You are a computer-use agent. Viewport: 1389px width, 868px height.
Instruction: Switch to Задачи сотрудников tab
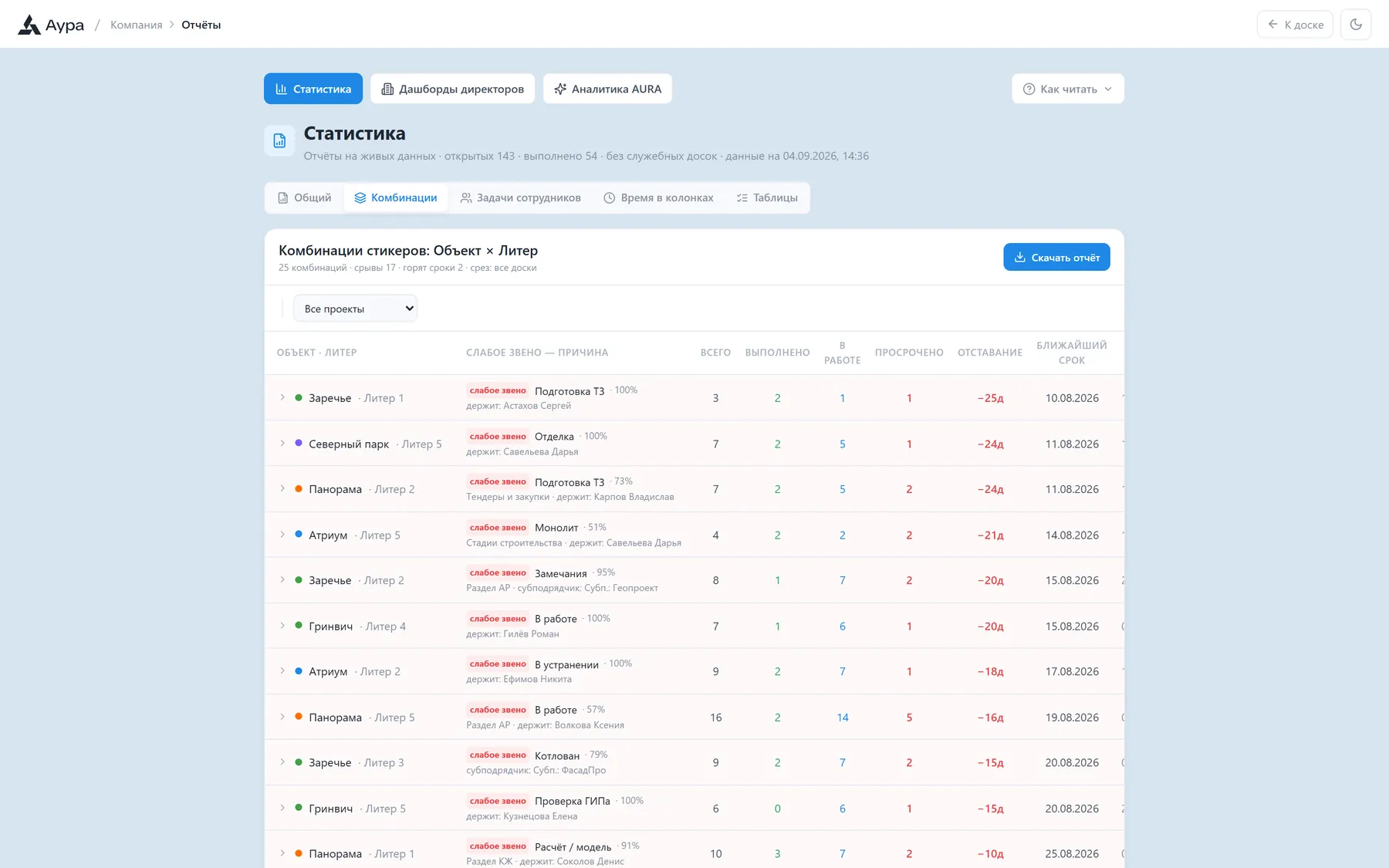click(521, 198)
